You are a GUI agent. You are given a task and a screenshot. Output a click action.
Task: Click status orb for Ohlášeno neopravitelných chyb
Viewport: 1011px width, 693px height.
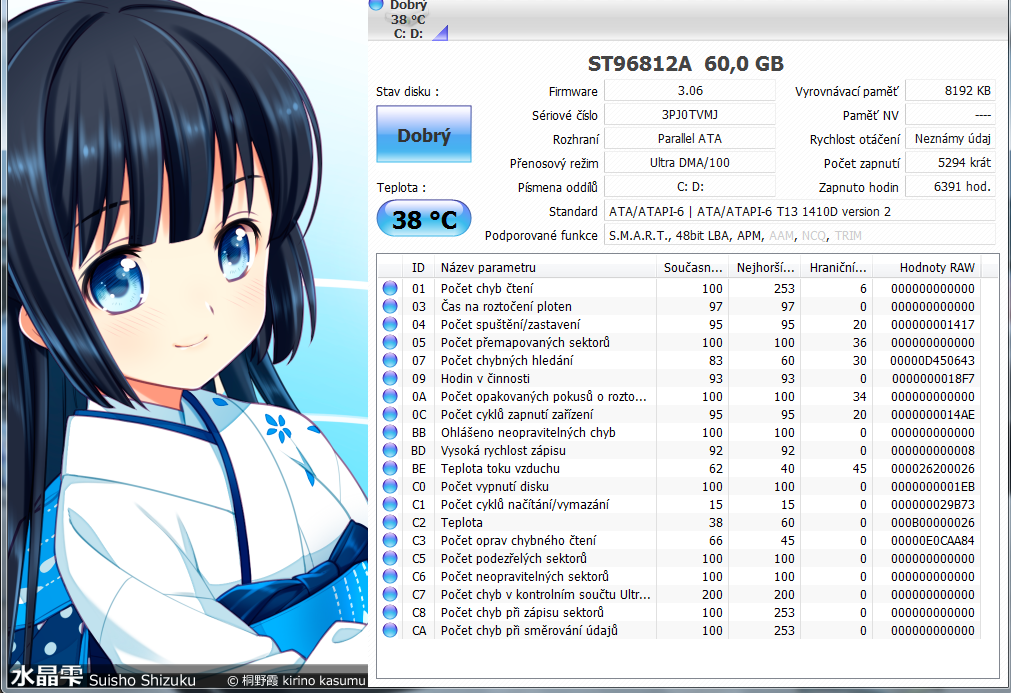[390, 433]
